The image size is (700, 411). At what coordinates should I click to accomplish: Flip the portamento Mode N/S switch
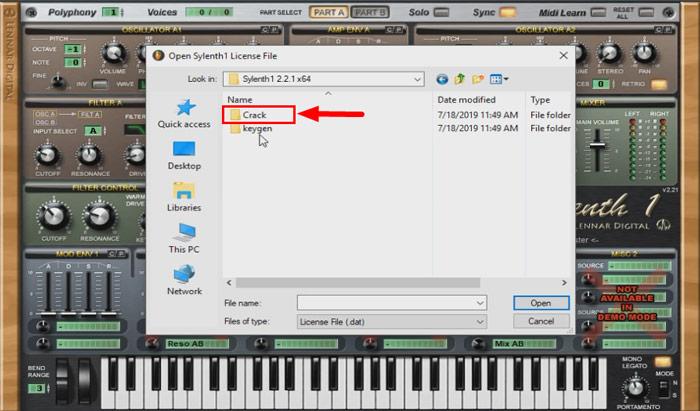point(664,389)
